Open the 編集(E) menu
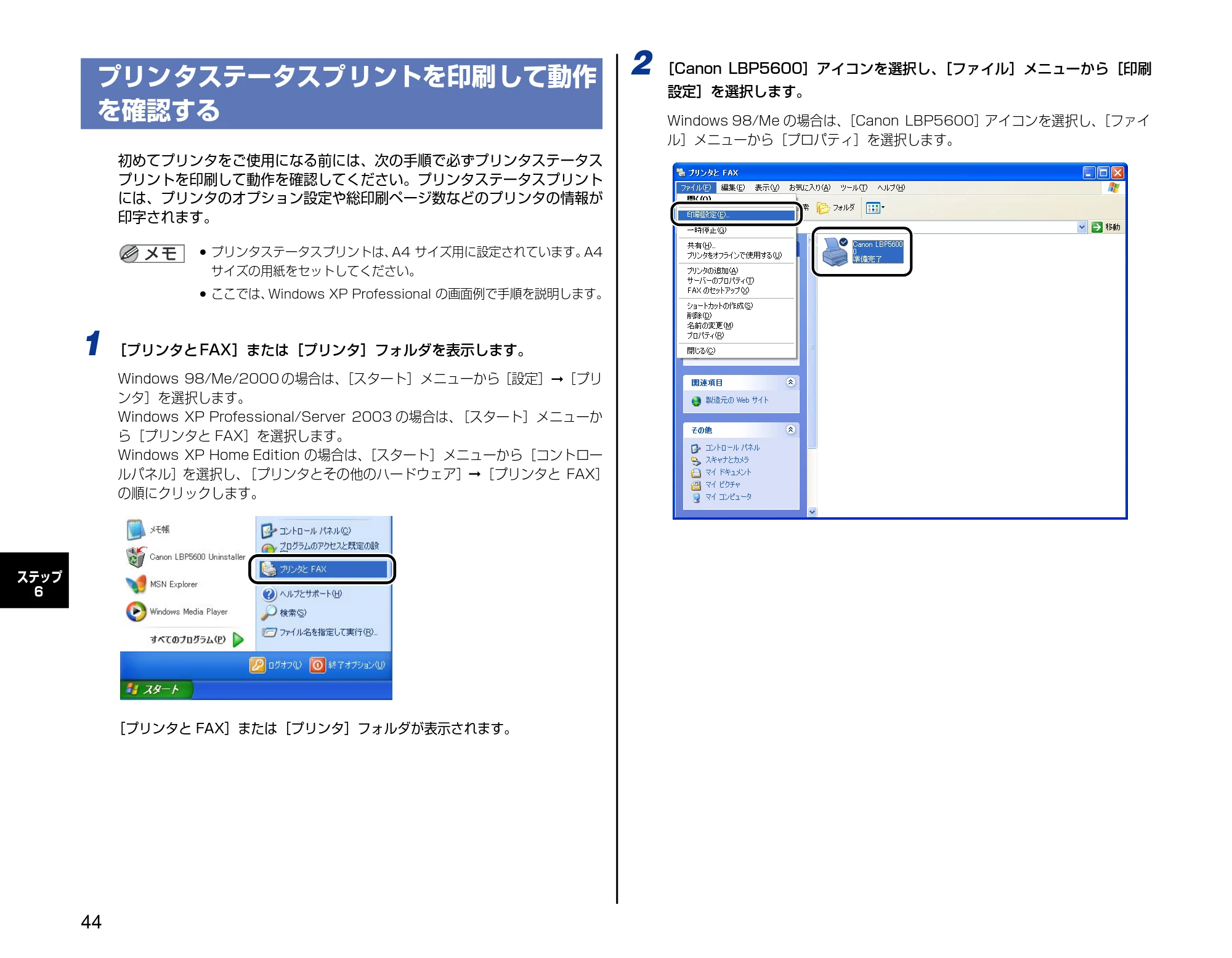This screenshot has width=1232, height=958. [x=732, y=188]
